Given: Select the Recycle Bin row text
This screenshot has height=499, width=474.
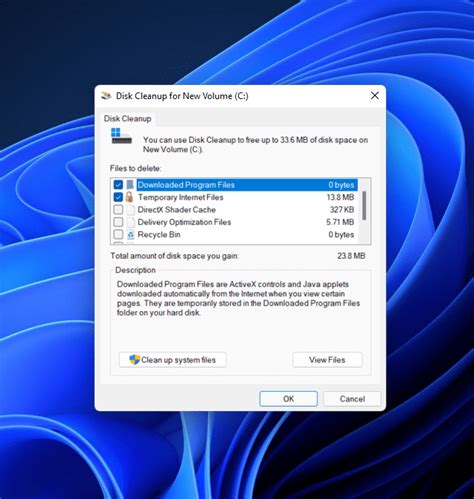Looking at the screenshot, I should click(159, 235).
